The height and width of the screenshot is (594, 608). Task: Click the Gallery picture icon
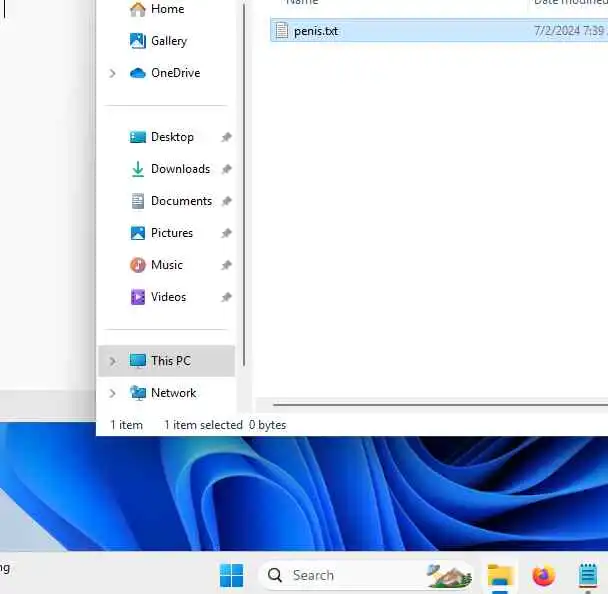click(138, 41)
